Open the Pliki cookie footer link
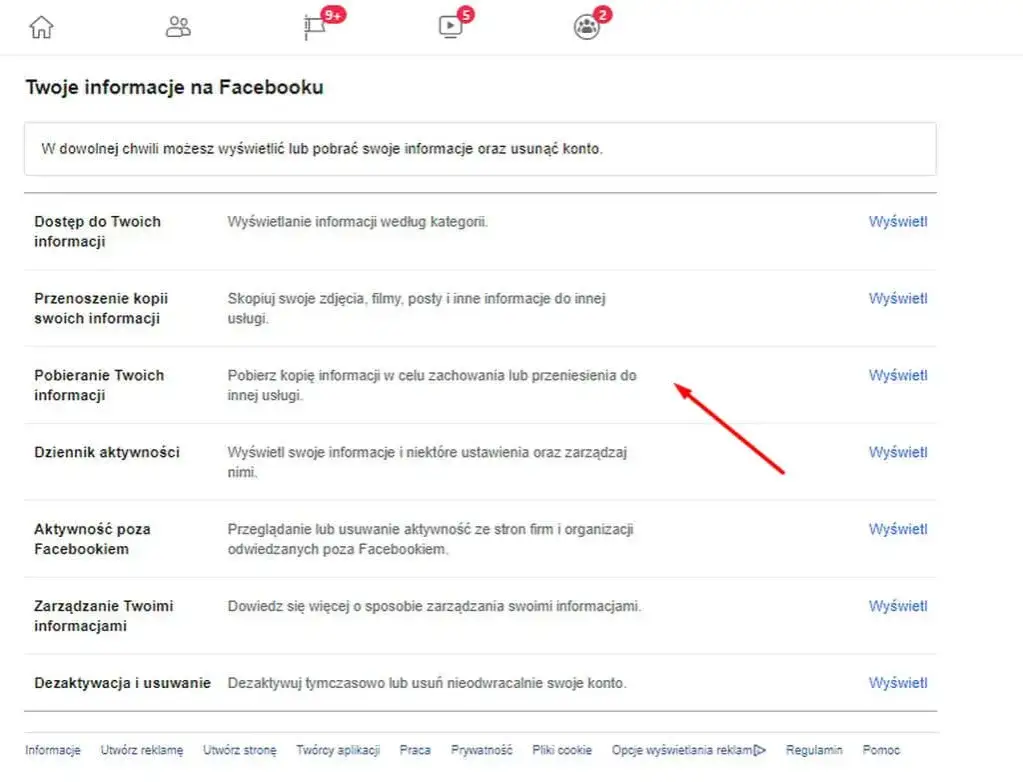The width and height of the screenshot is (1023, 782). tap(562, 749)
